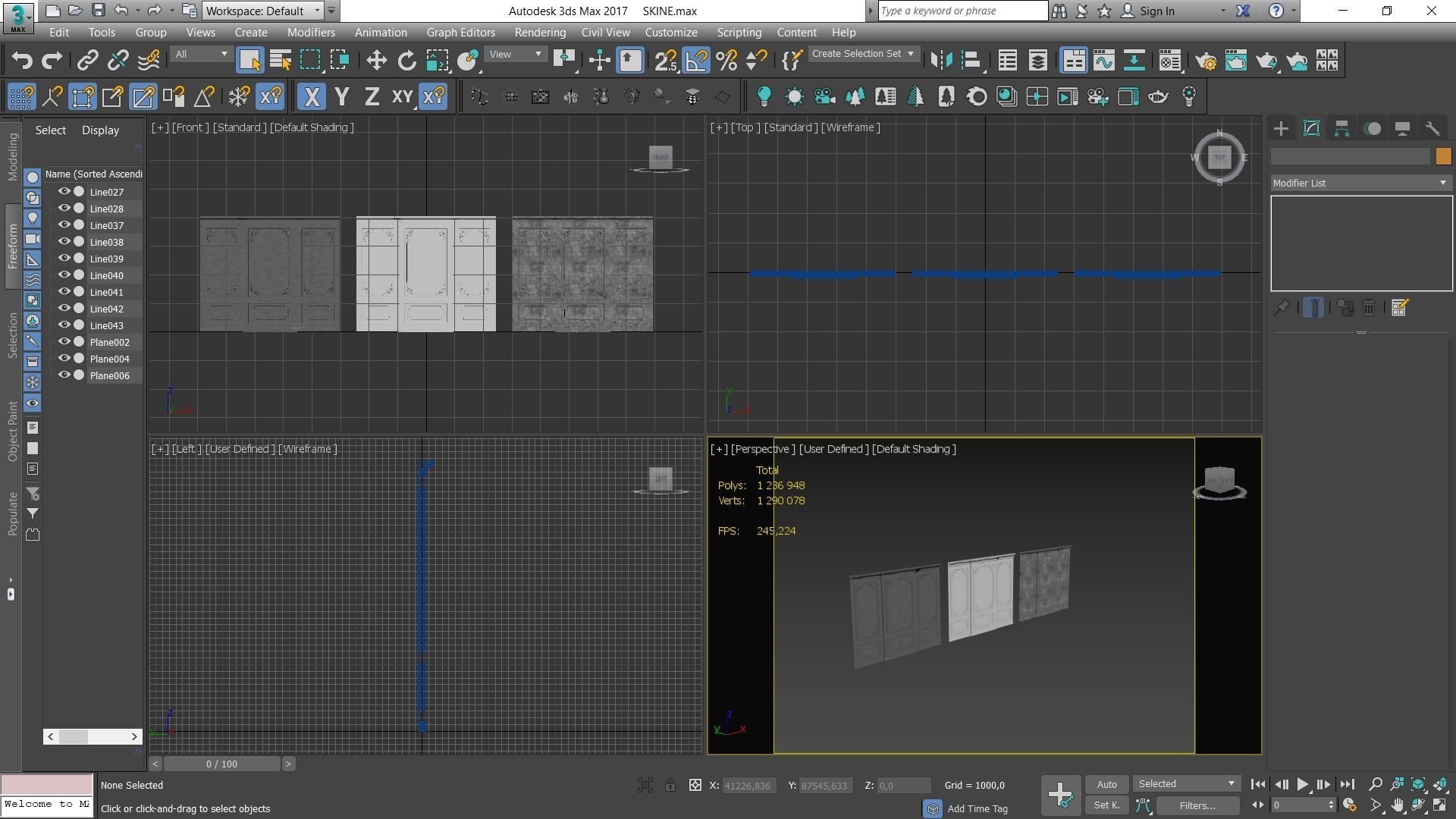Expand the Modifier List dropdown

pyautogui.click(x=1360, y=183)
